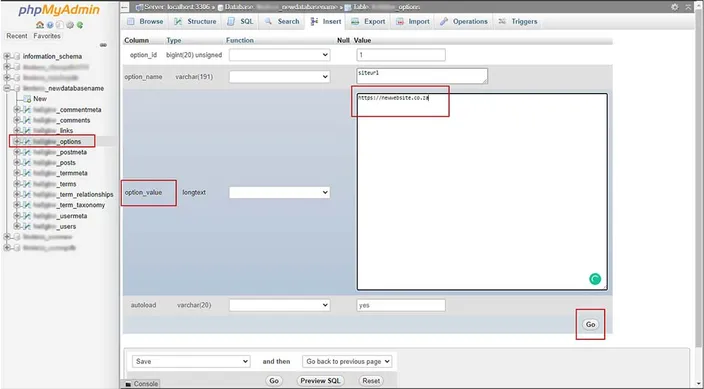Switch to the Structure tab
This screenshot has height=389, width=704.
point(195,22)
